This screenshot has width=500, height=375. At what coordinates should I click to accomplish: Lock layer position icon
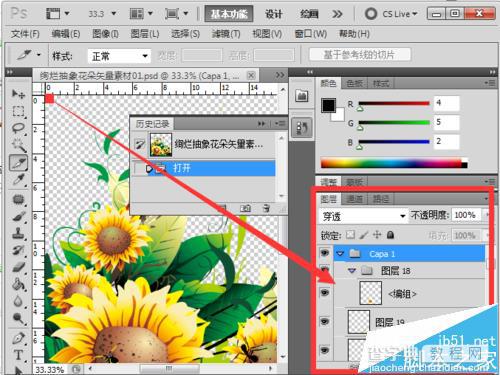pos(377,235)
